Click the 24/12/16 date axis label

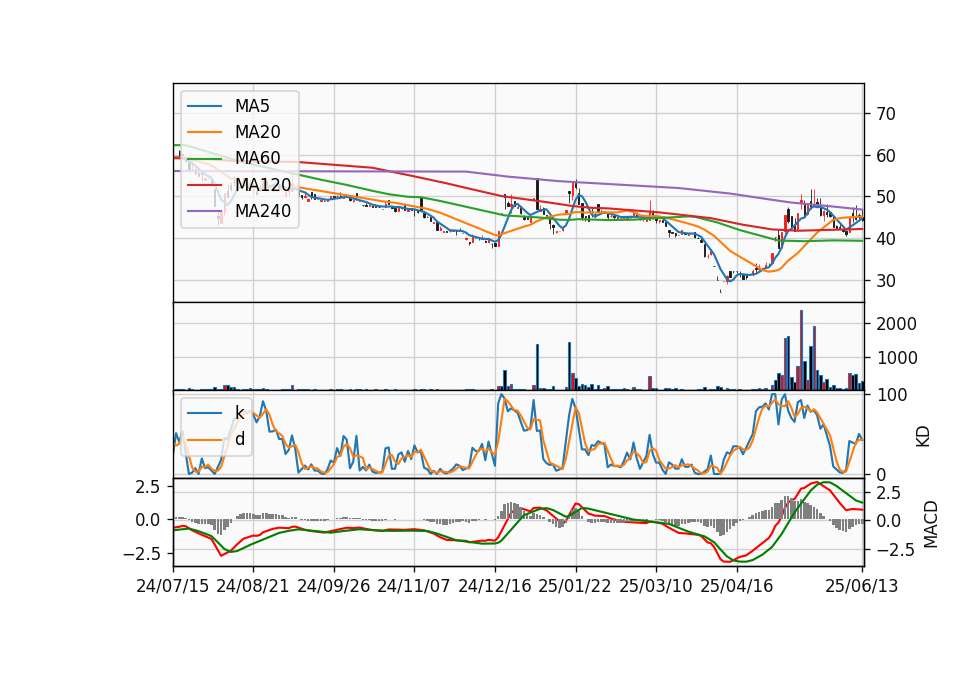click(495, 586)
